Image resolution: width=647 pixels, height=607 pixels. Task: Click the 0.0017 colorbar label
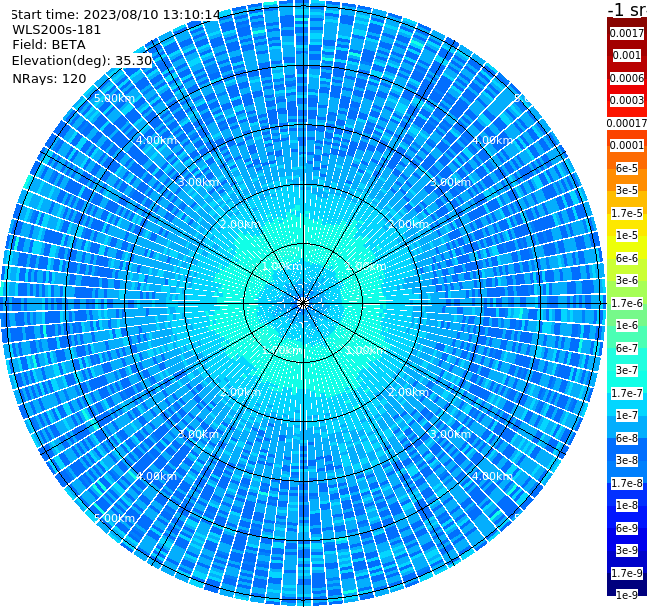pyautogui.click(x=627, y=33)
